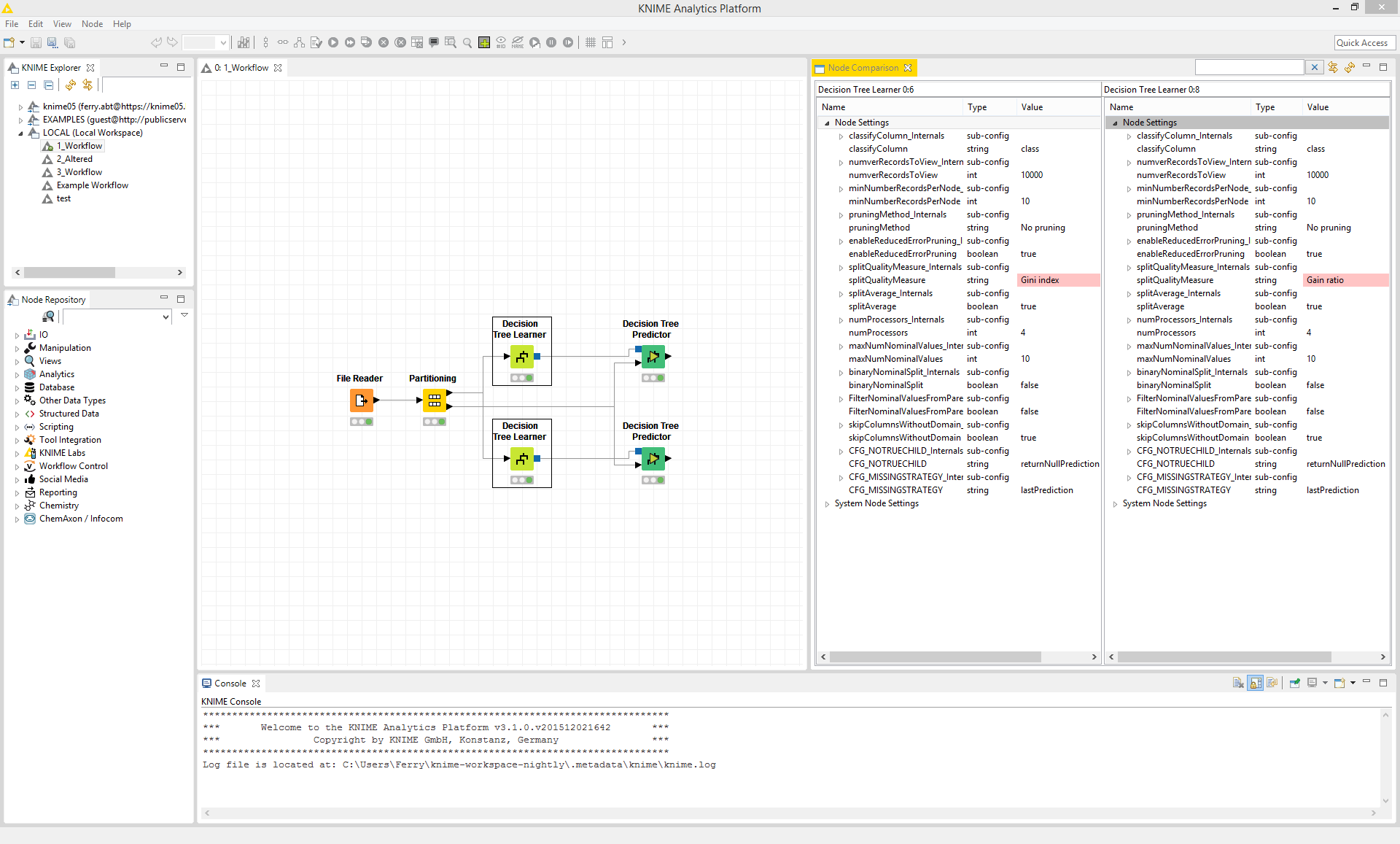Click the highlighted Gain ratio value
The width and height of the screenshot is (1400, 844).
tap(1345, 280)
